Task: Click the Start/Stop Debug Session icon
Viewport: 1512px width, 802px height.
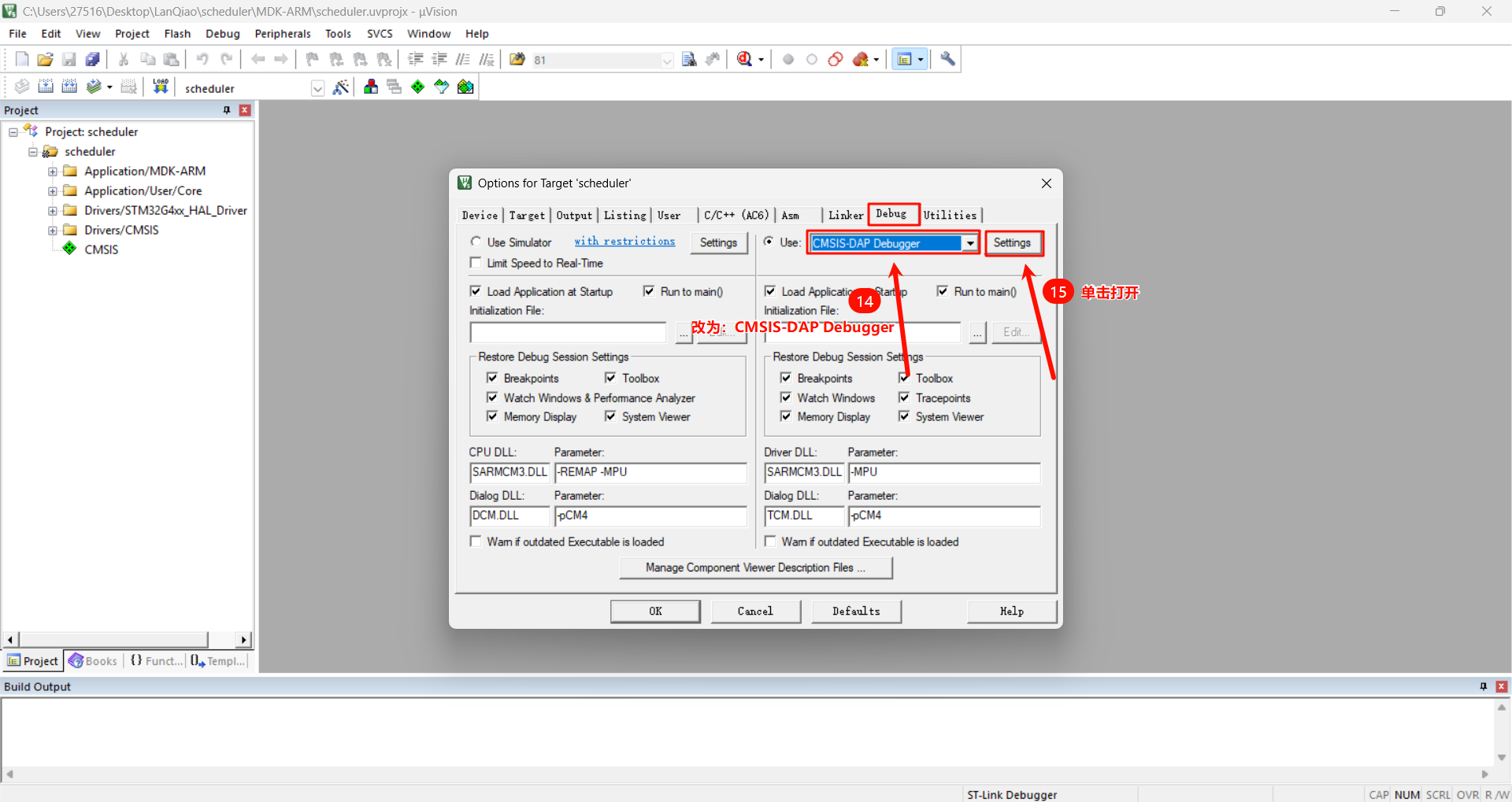Action: coord(744,59)
